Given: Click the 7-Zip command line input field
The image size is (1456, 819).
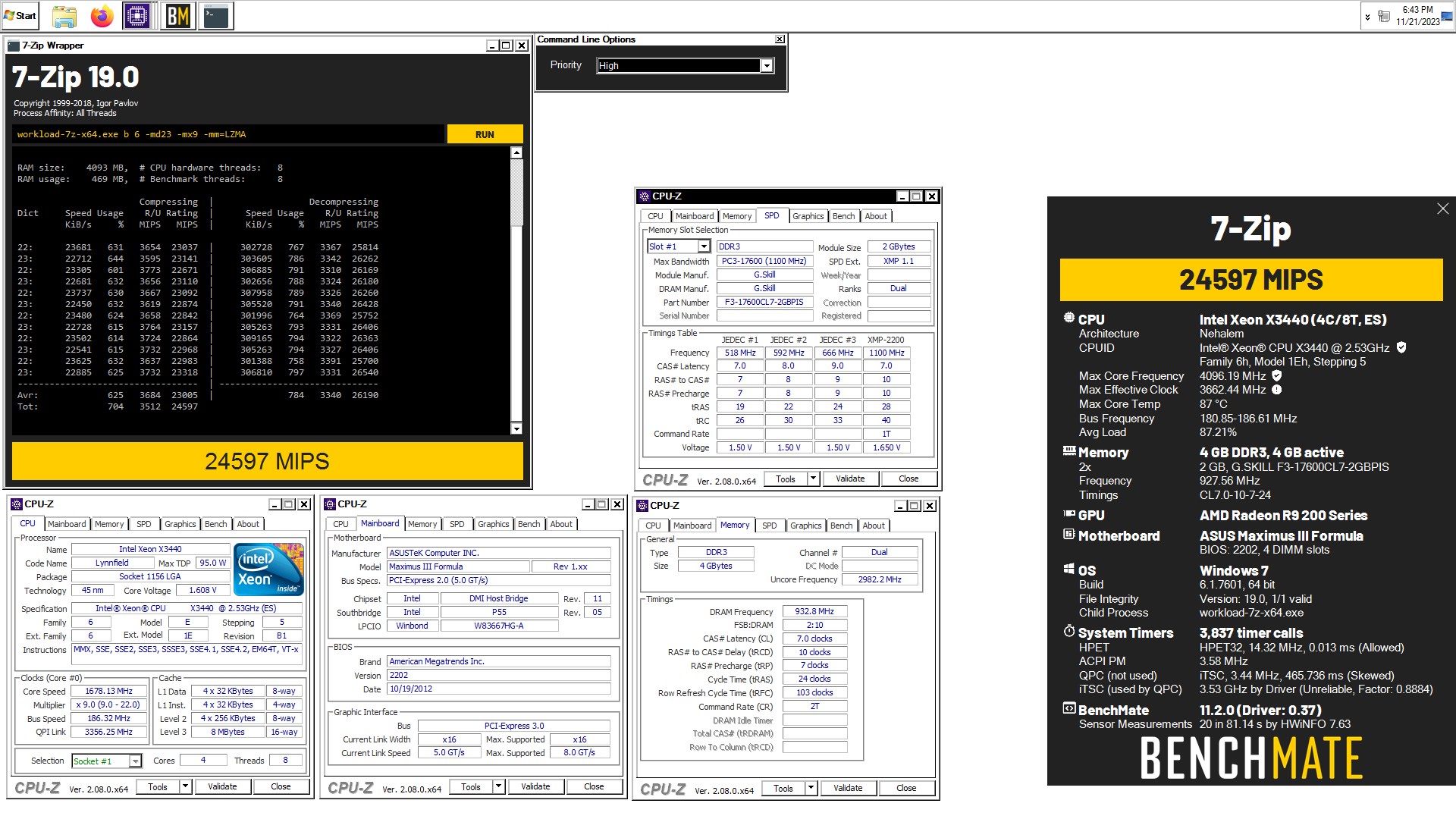Looking at the screenshot, I should 227,134.
